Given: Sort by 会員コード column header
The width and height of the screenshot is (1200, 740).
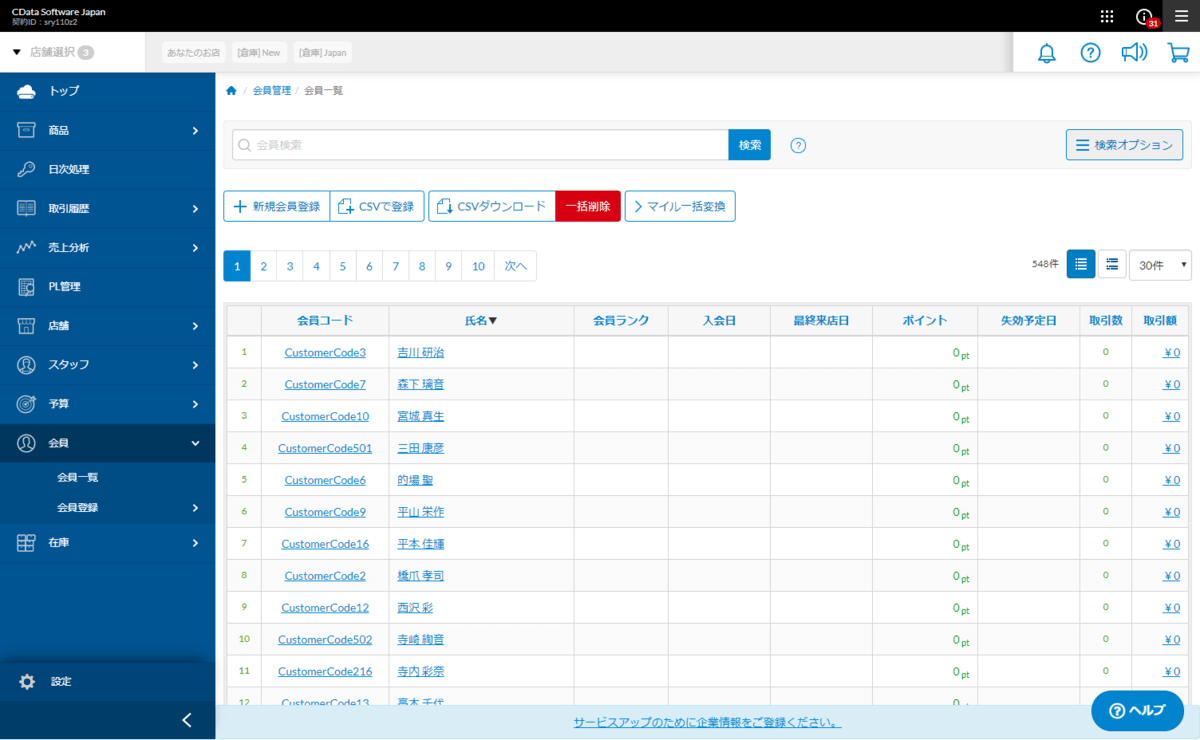Looking at the screenshot, I should point(325,321).
